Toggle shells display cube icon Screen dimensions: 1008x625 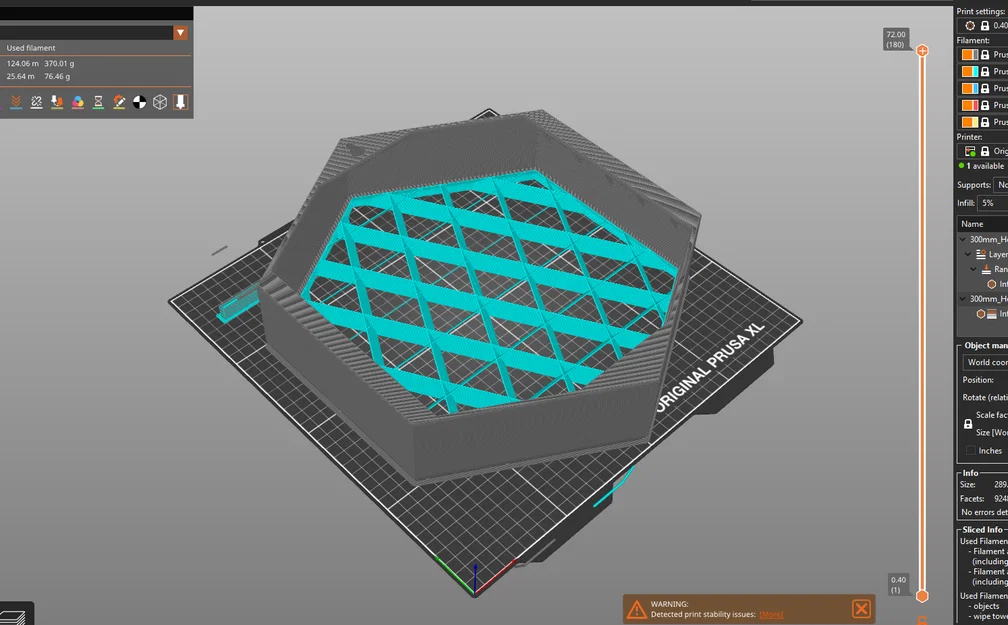[160, 100]
